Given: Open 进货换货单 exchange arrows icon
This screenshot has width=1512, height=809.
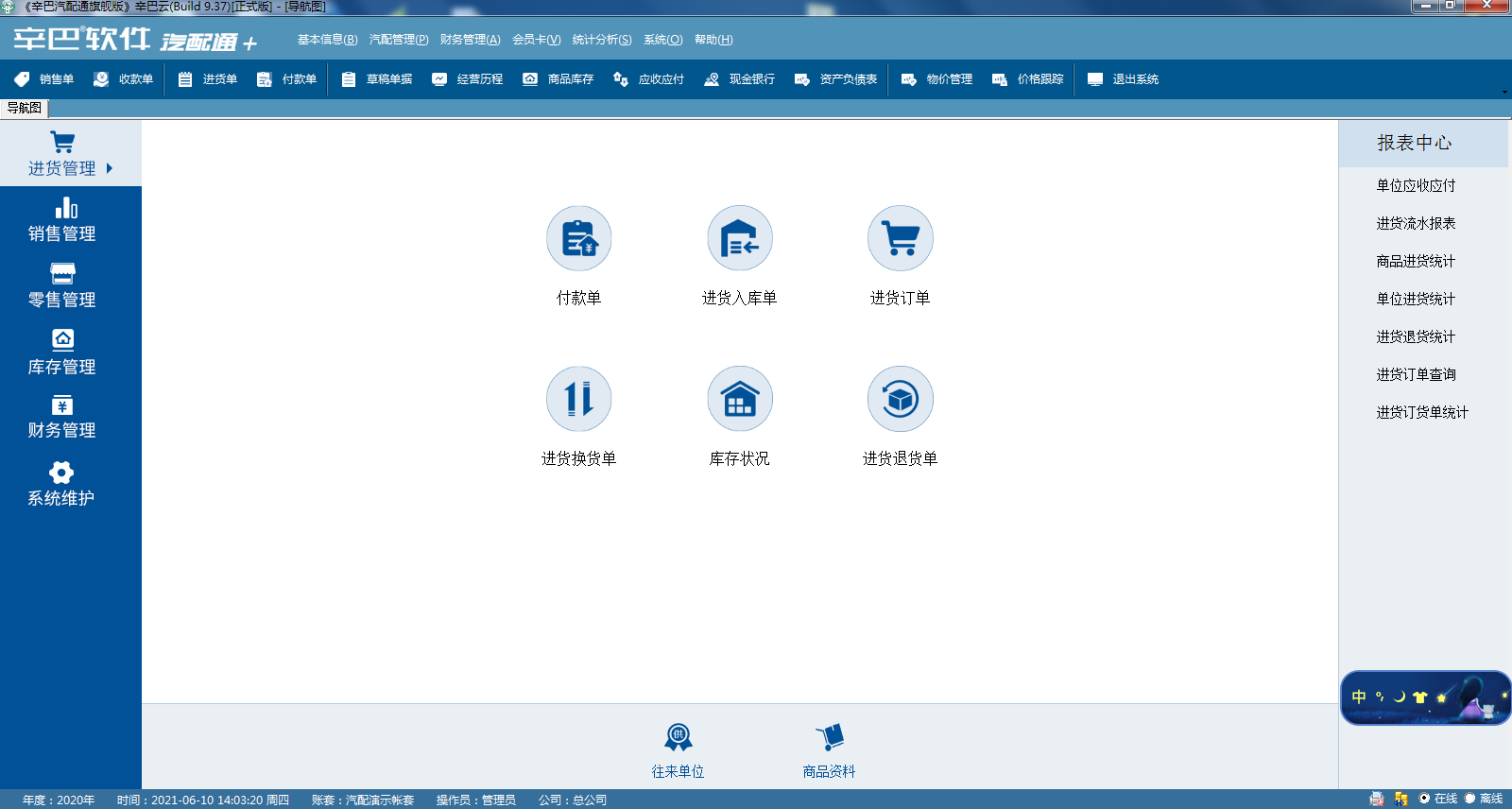Looking at the screenshot, I should pyautogui.click(x=578, y=399).
